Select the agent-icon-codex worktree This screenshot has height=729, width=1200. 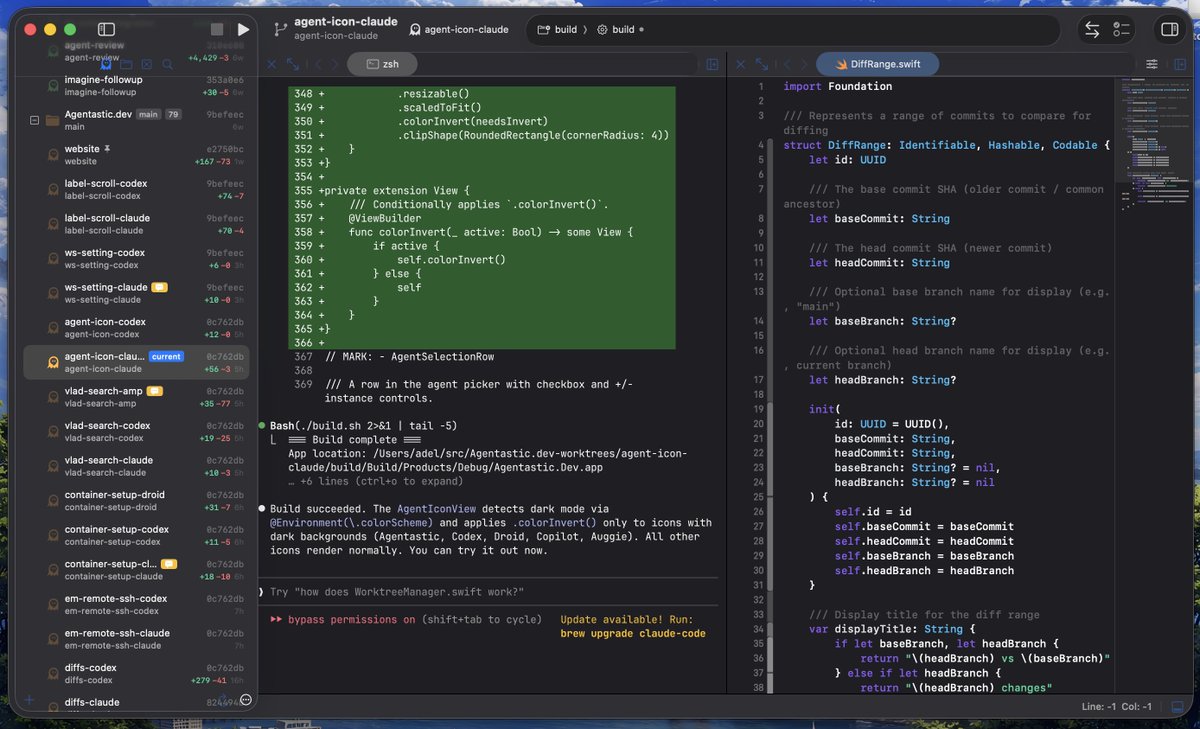[136, 328]
